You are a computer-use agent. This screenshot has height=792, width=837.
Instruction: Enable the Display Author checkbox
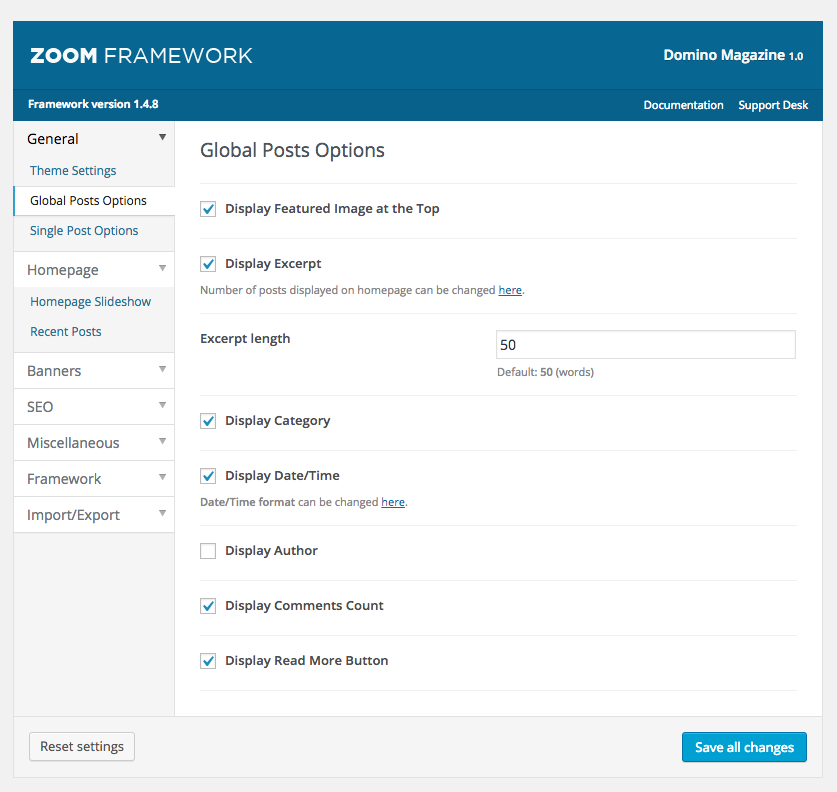208,551
